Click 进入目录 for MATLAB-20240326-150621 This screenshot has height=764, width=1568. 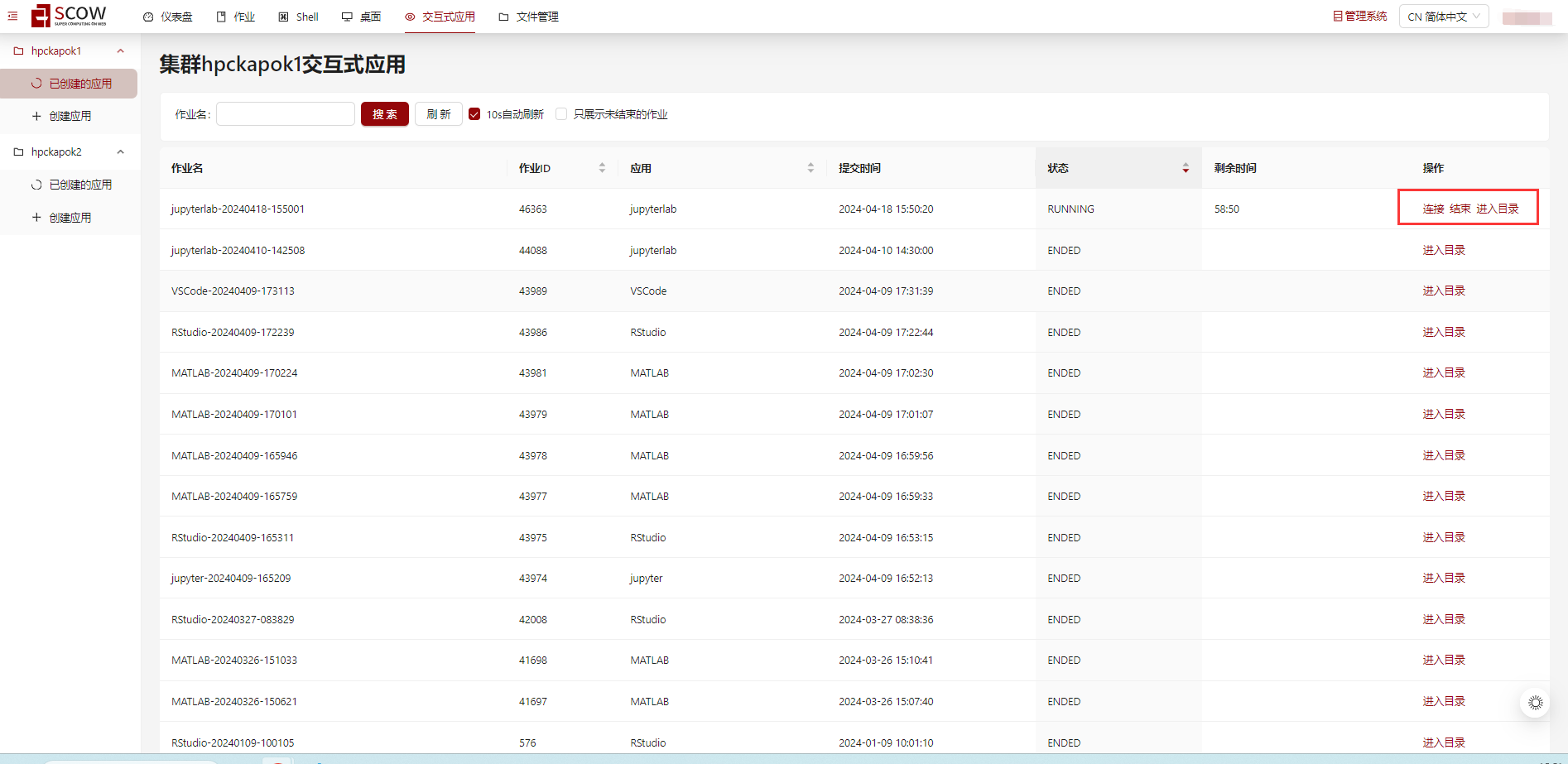pyautogui.click(x=1444, y=702)
